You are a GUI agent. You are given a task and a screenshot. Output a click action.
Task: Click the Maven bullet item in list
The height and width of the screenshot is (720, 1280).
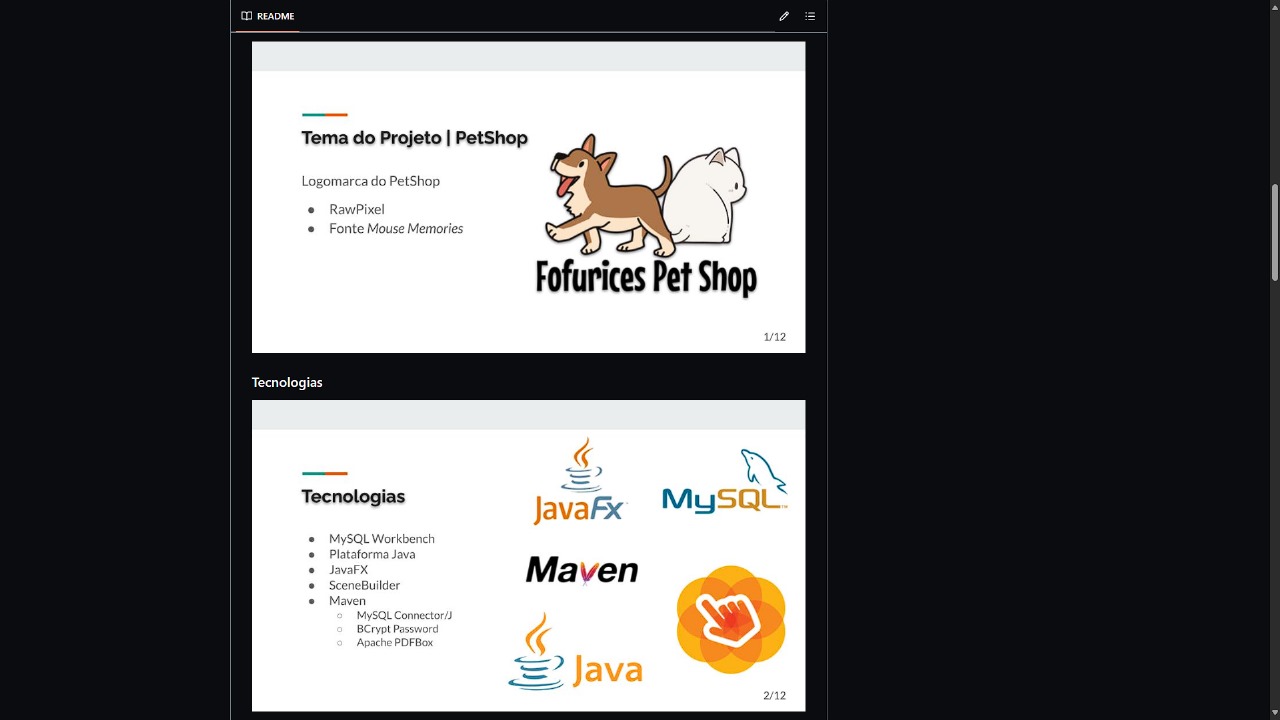[347, 601]
